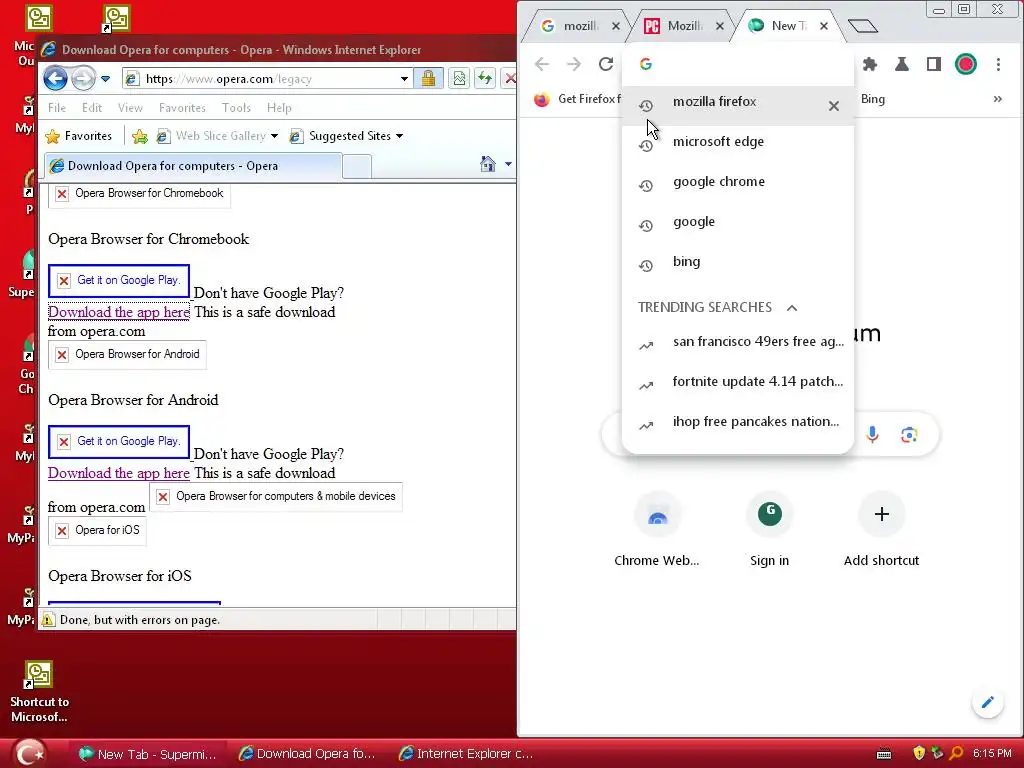Click Download the app here under Android
Viewport: 1024px width, 768px height.
point(119,473)
